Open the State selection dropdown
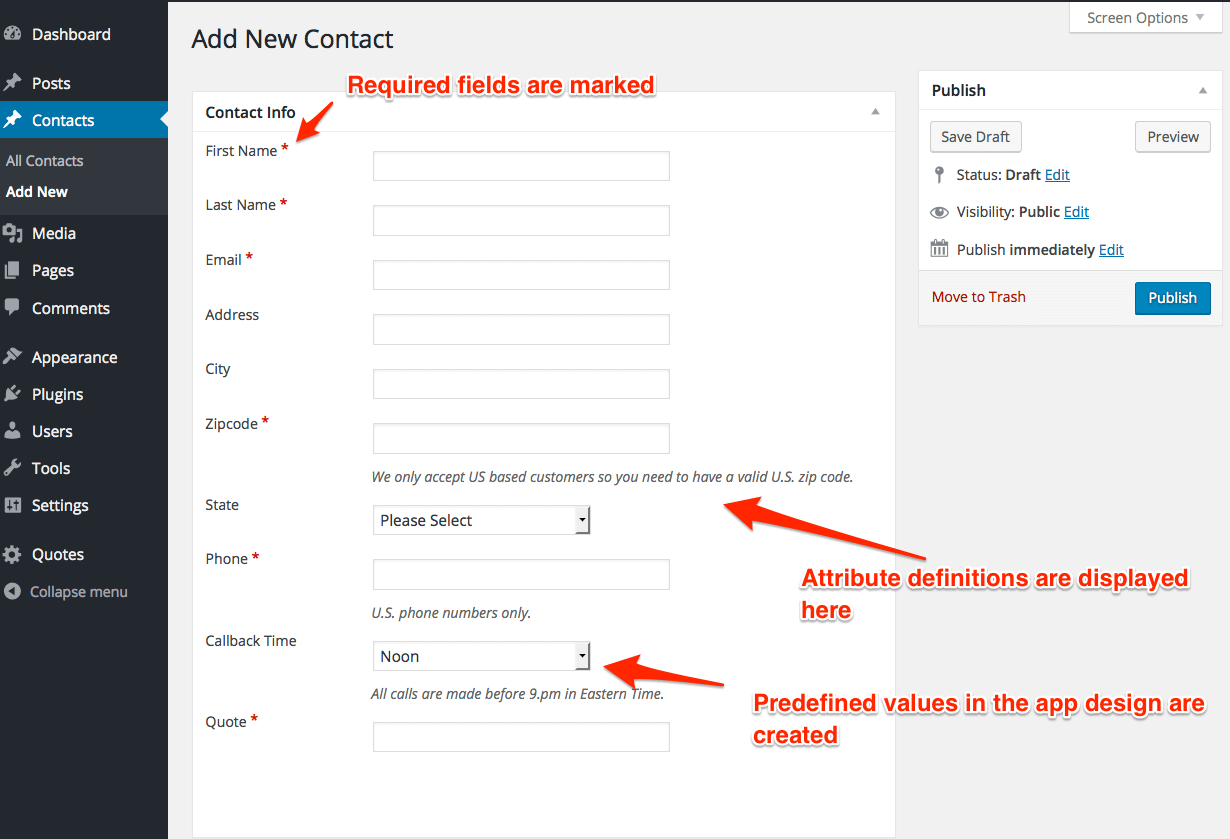 (480, 519)
